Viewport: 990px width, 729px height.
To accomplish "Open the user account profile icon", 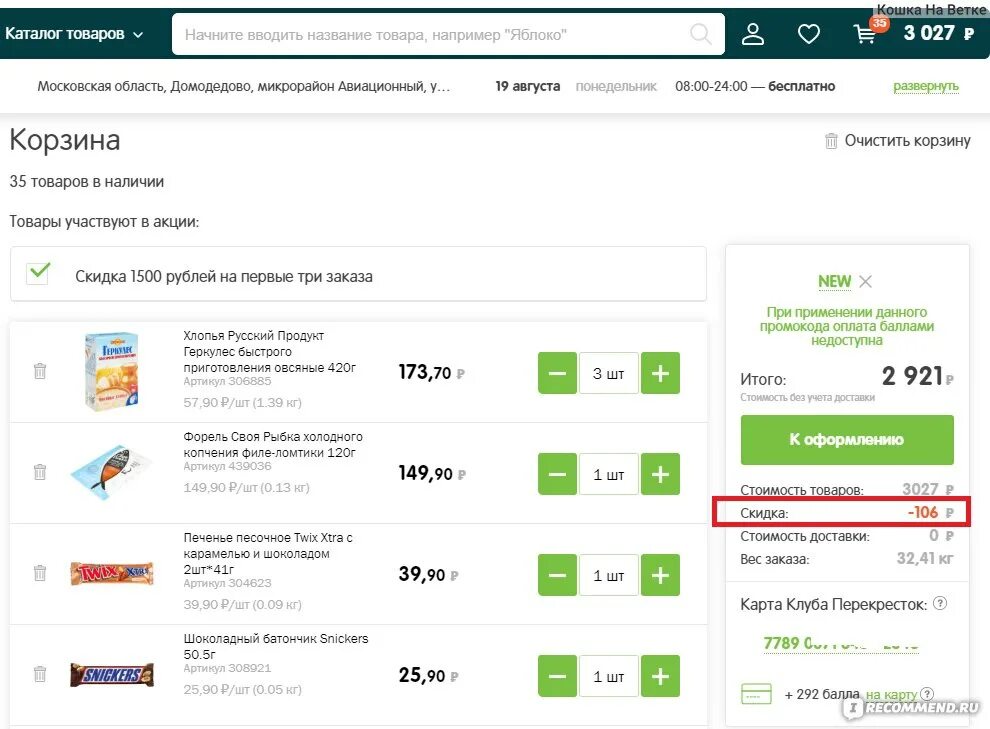I will click(753, 34).
